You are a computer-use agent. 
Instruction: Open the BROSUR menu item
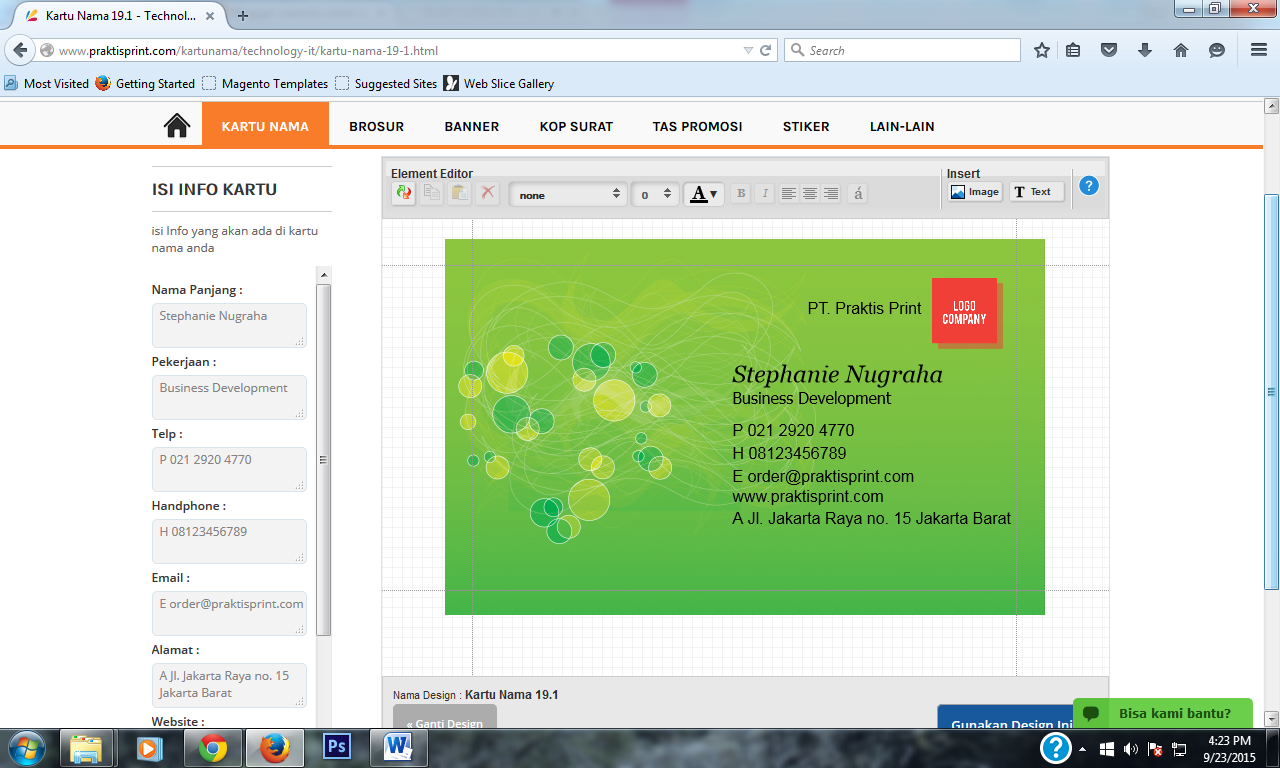point(377,126)
